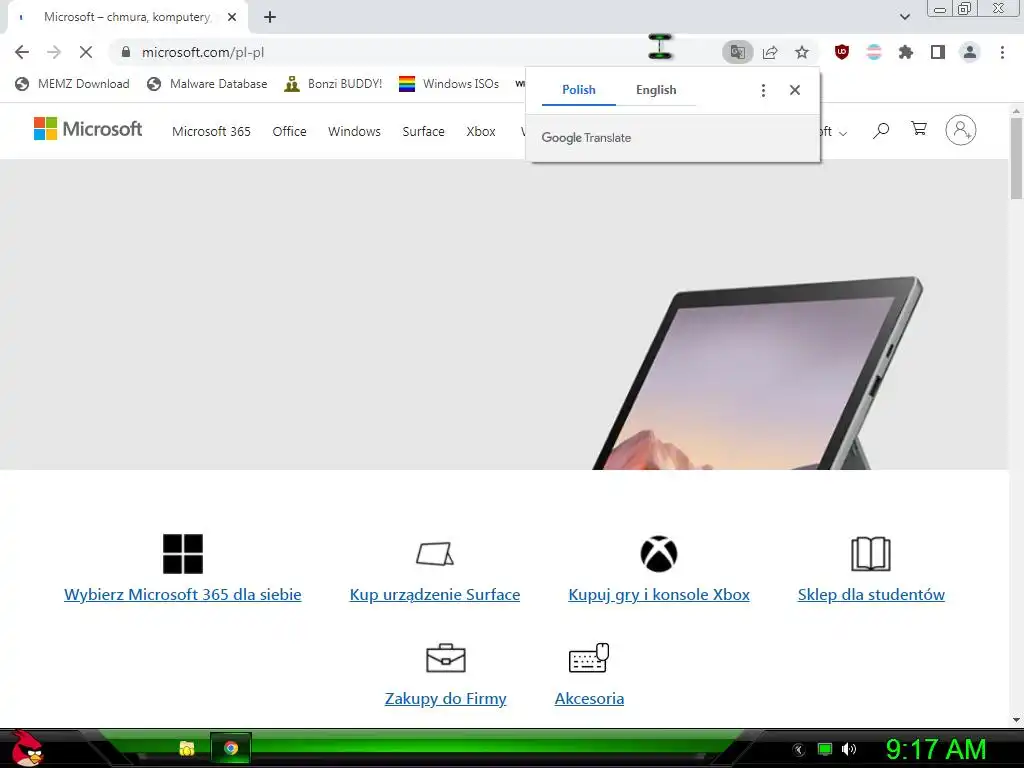Open the Bonzi BUDDY! bookmark

click(334, 84)
